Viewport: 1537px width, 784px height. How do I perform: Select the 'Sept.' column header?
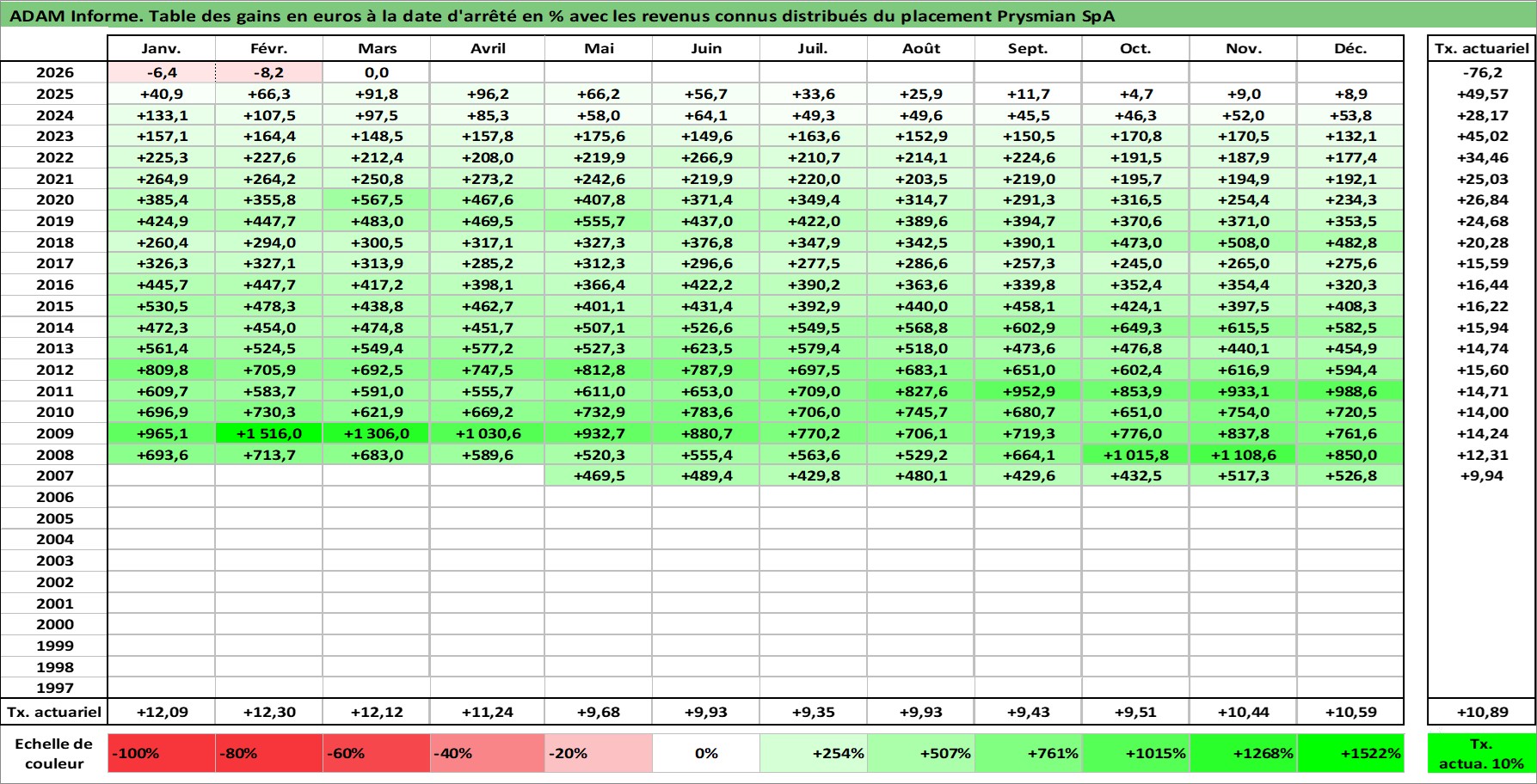coord(1029,49)
